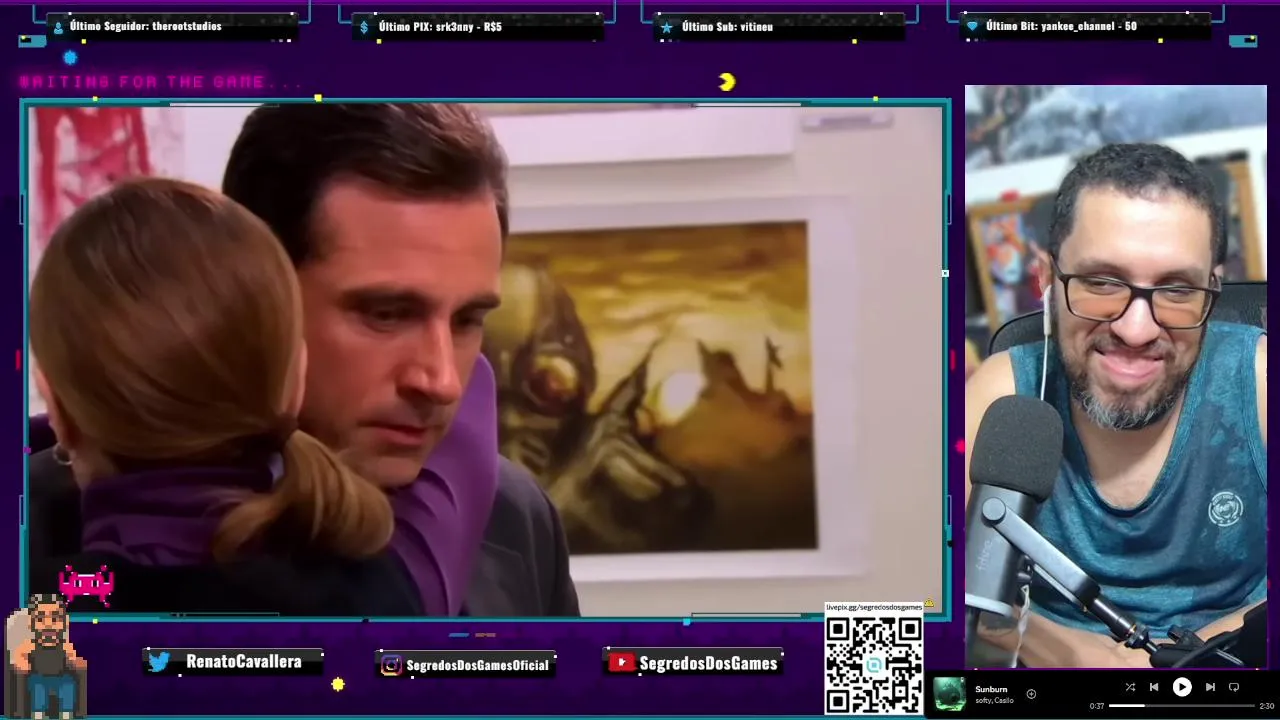Click the RenatoCavallera Twitter handle
Viewport: 1280px width, 720px height.
(243, 662)
